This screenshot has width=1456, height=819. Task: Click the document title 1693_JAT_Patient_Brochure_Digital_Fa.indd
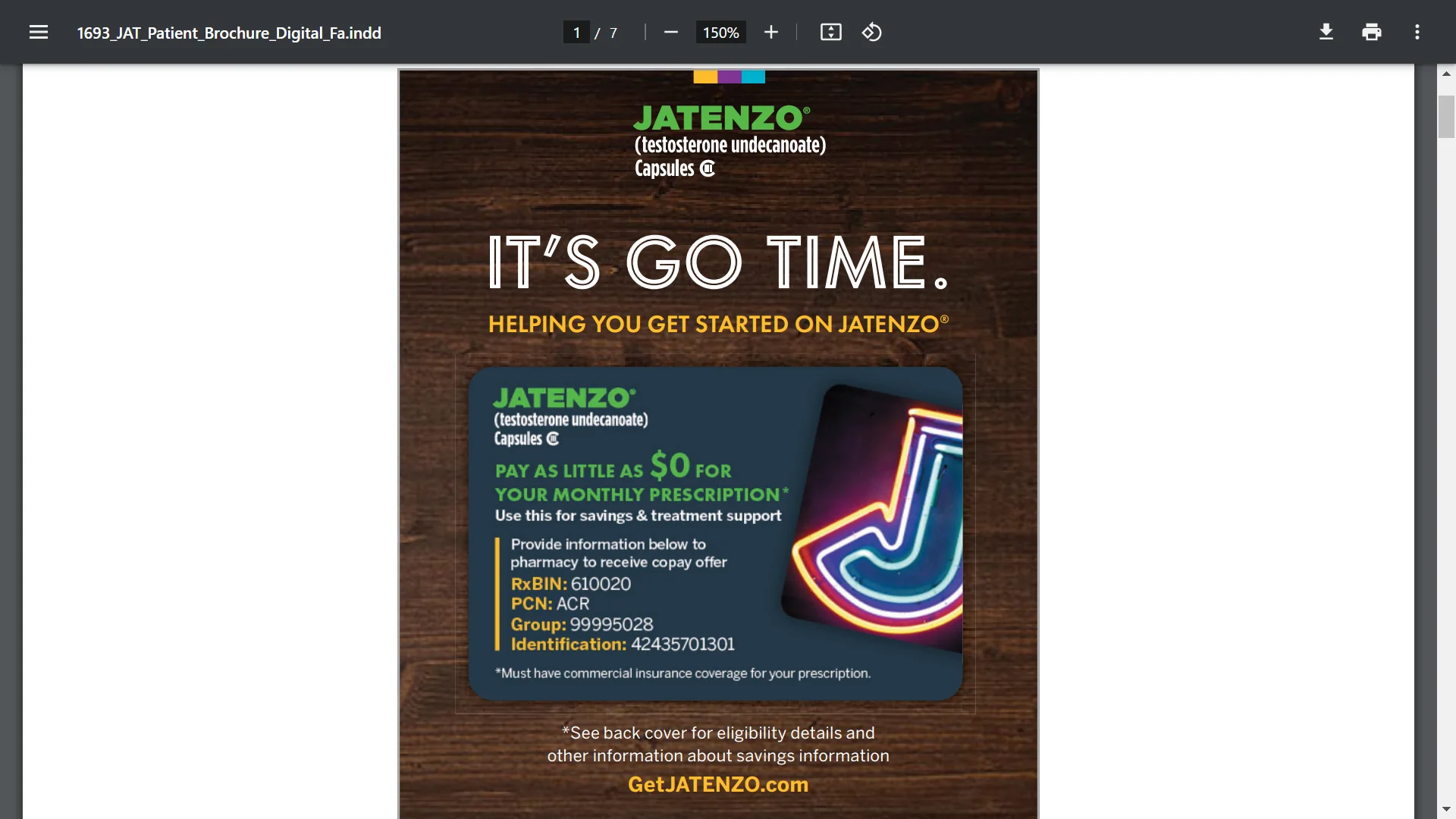(229, 33)
